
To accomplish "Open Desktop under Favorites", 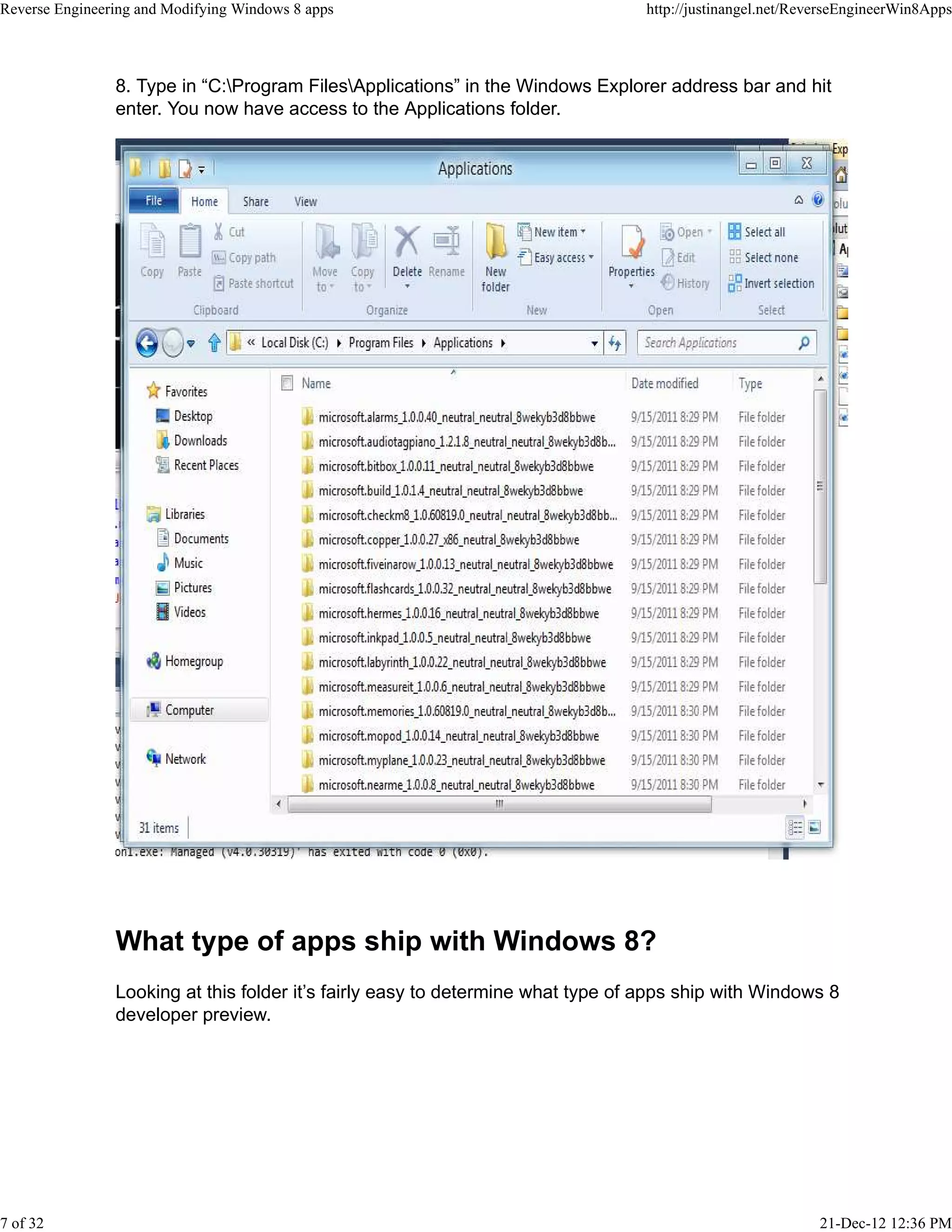I will coord(184,416).
